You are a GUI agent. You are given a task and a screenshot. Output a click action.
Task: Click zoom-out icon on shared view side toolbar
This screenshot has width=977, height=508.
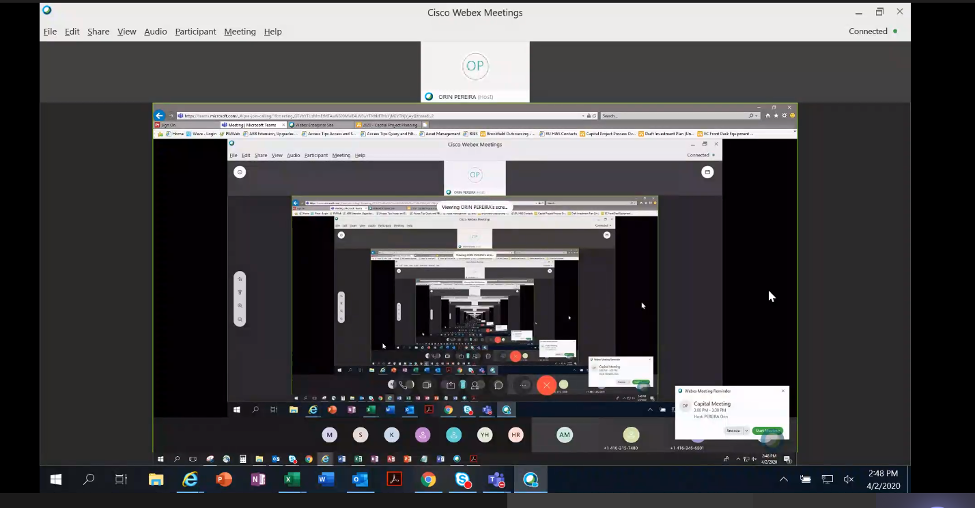pos(240,319)
